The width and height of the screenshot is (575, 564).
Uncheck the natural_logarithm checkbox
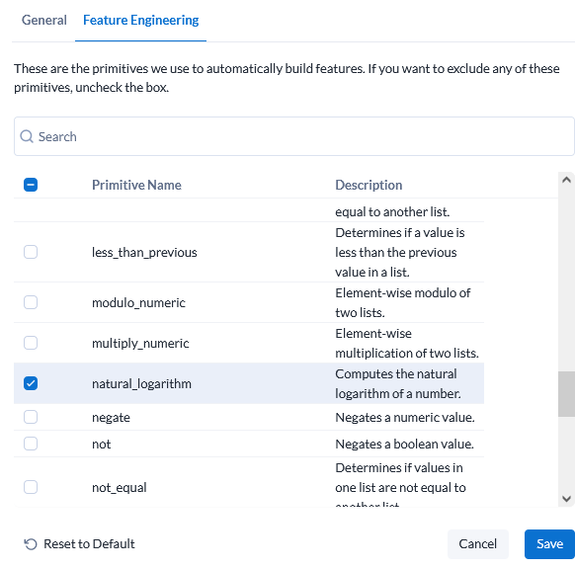[x=31, y=383]
